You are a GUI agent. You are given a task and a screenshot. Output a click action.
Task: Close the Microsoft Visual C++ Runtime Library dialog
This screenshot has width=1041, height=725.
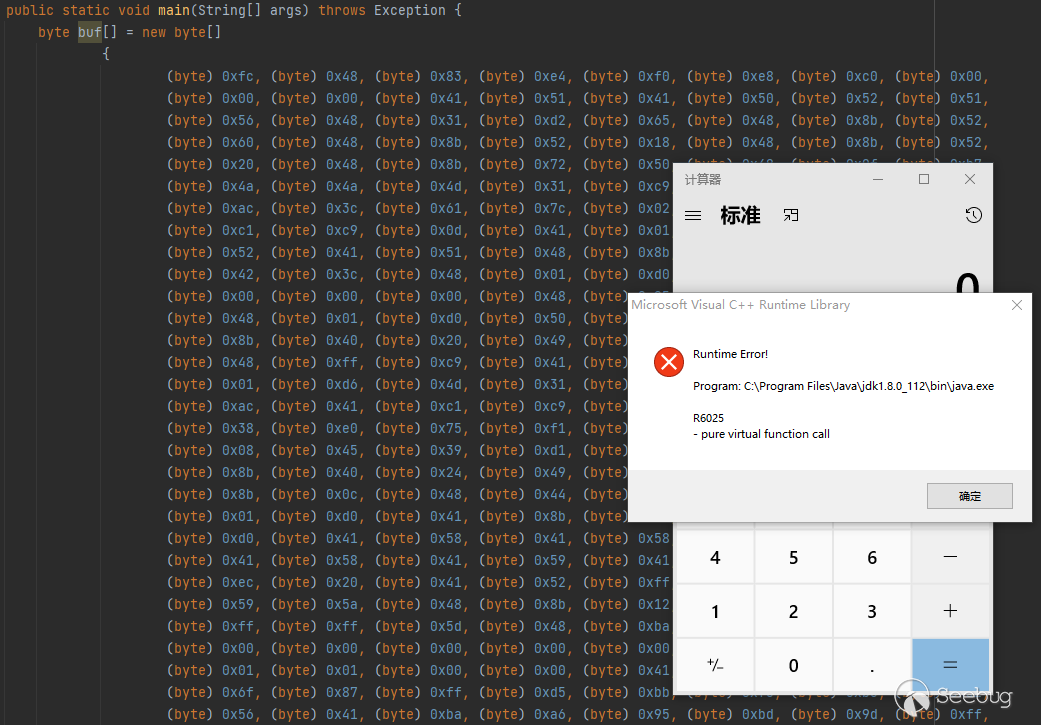coord(1016,305)
